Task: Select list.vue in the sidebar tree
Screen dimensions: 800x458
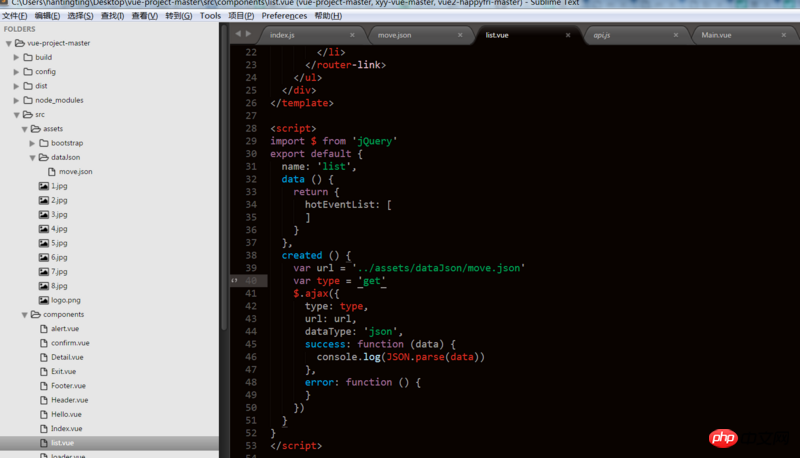Action: (x=110, y=443)
